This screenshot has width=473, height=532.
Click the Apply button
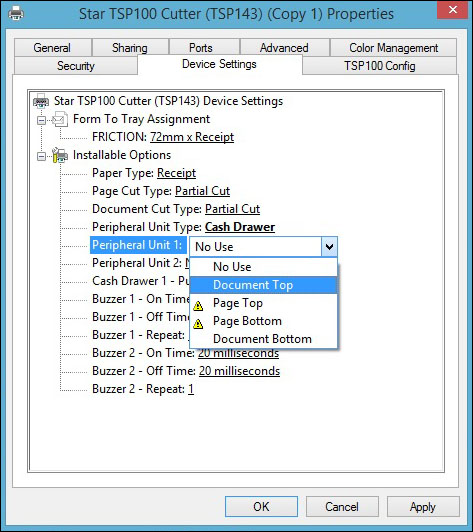click(x=423, y=507)
